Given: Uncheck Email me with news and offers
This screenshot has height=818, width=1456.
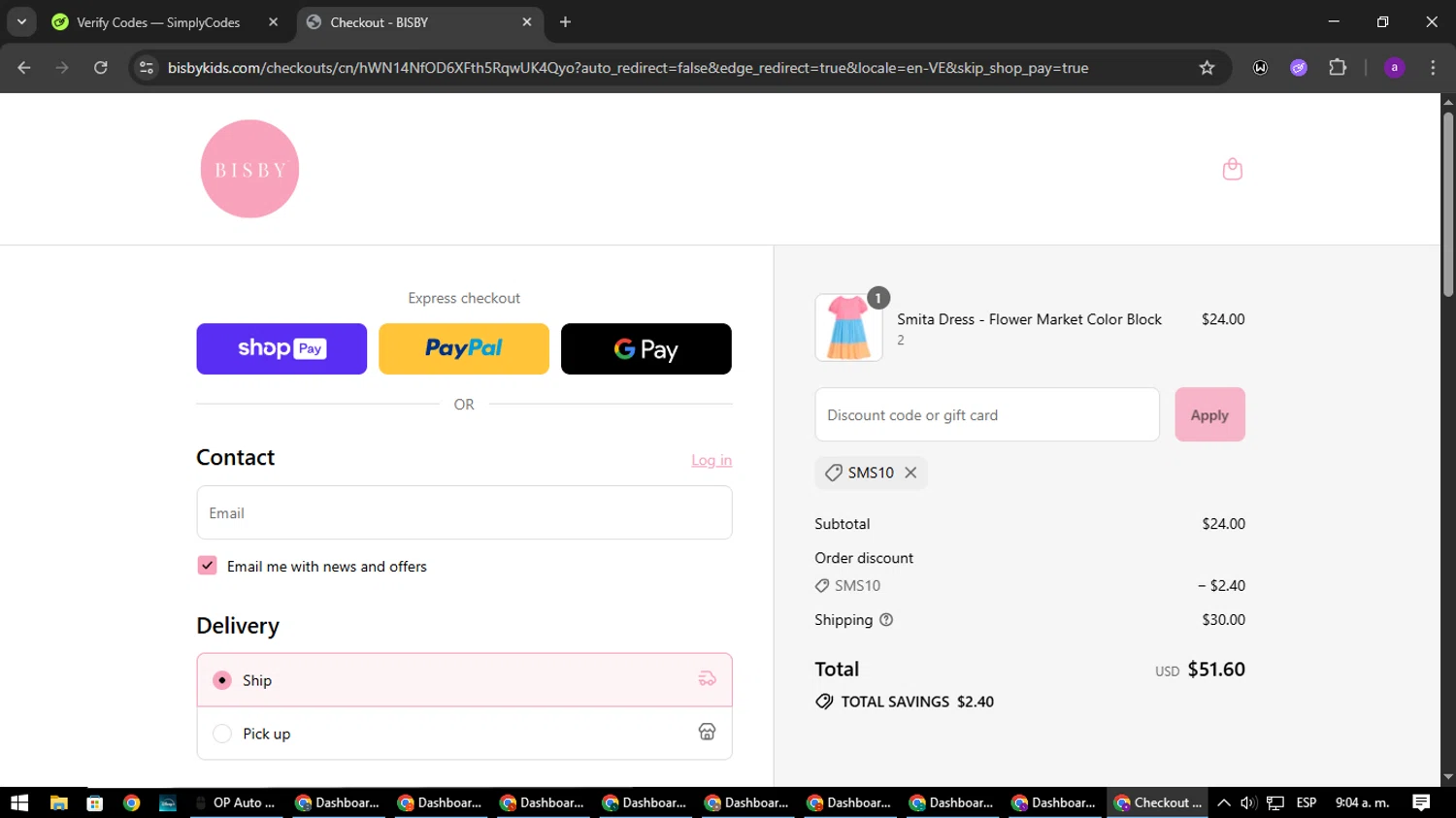Looking at the screenshot, I should tap(207, 566).
